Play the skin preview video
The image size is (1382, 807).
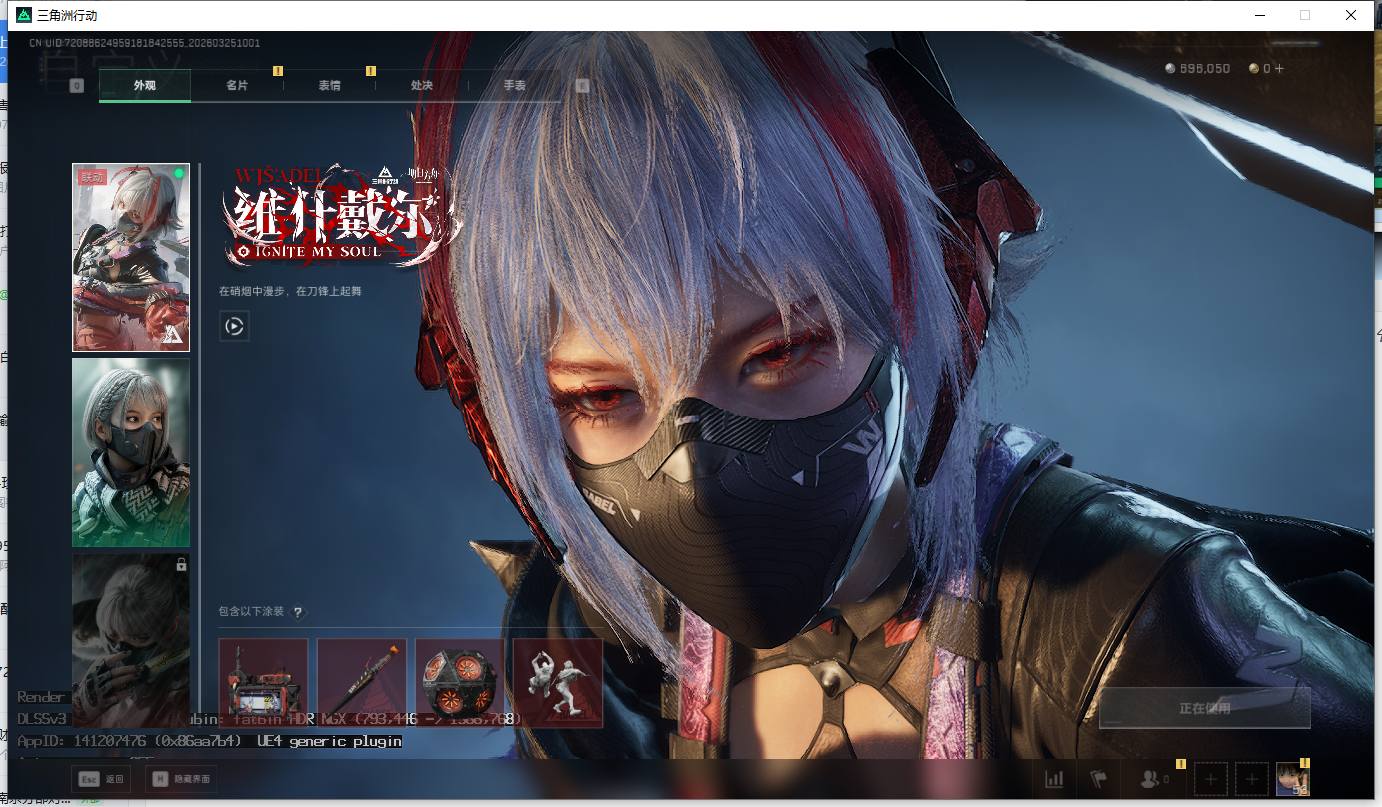[234, 326]
